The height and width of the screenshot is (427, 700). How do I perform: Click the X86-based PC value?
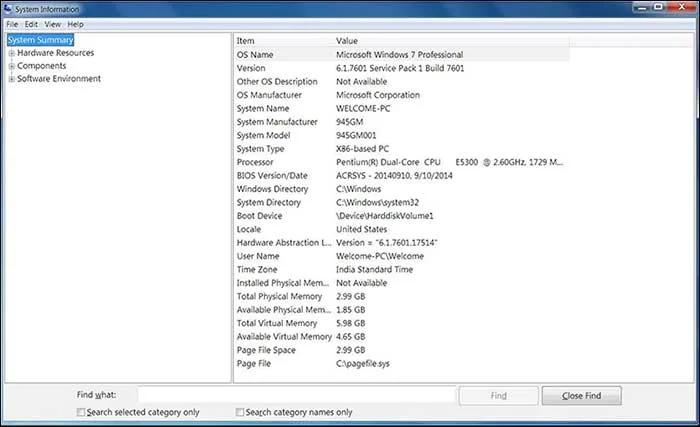(x=362, y=148)
